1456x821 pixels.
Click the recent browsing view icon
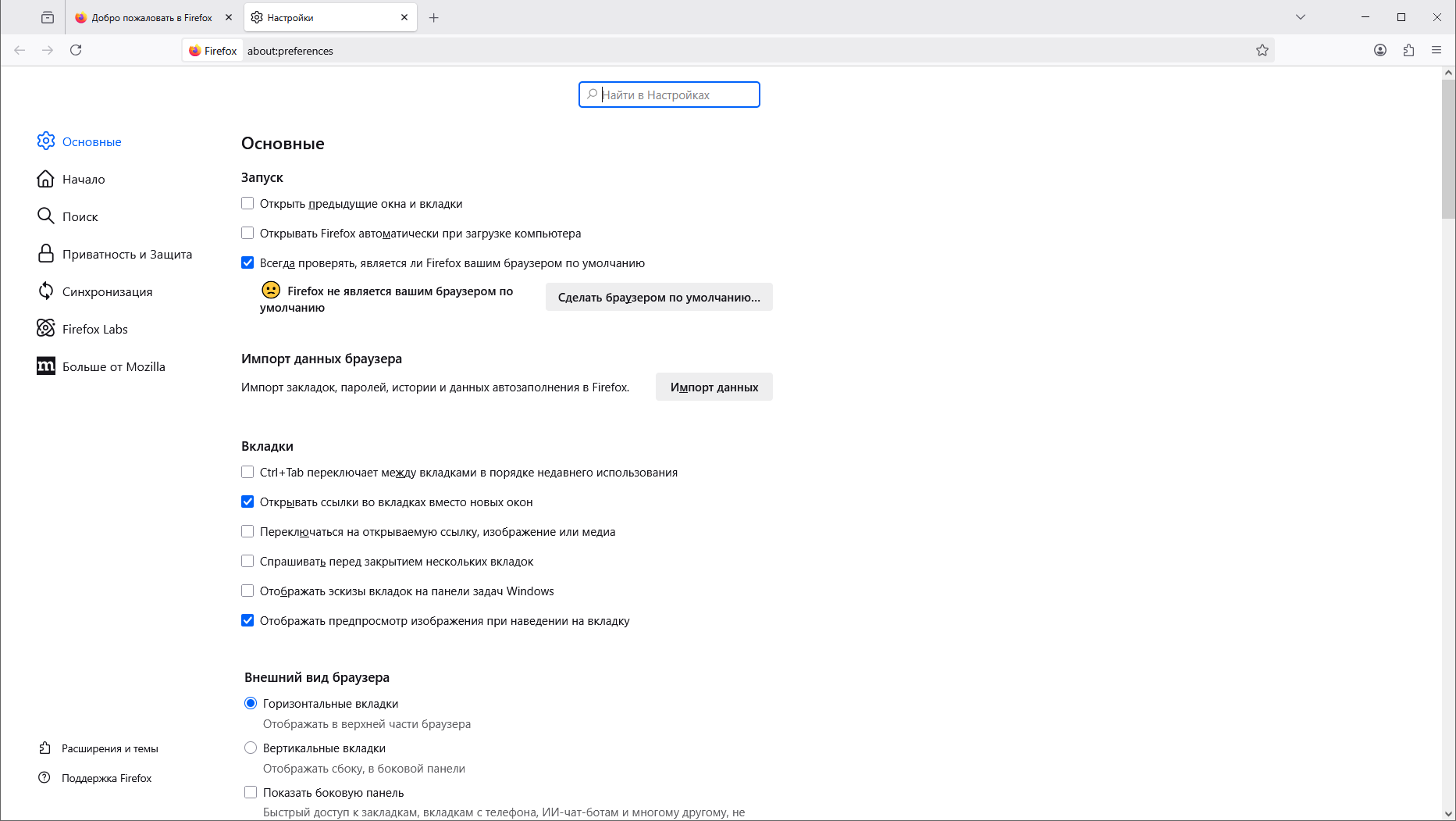(48, 17)
